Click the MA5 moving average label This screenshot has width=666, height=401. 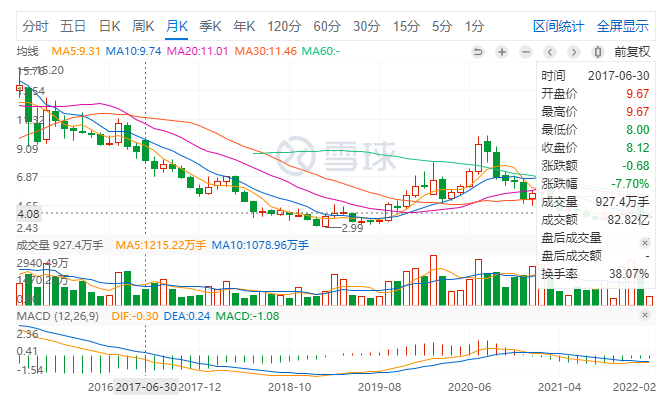coord(76,51)
